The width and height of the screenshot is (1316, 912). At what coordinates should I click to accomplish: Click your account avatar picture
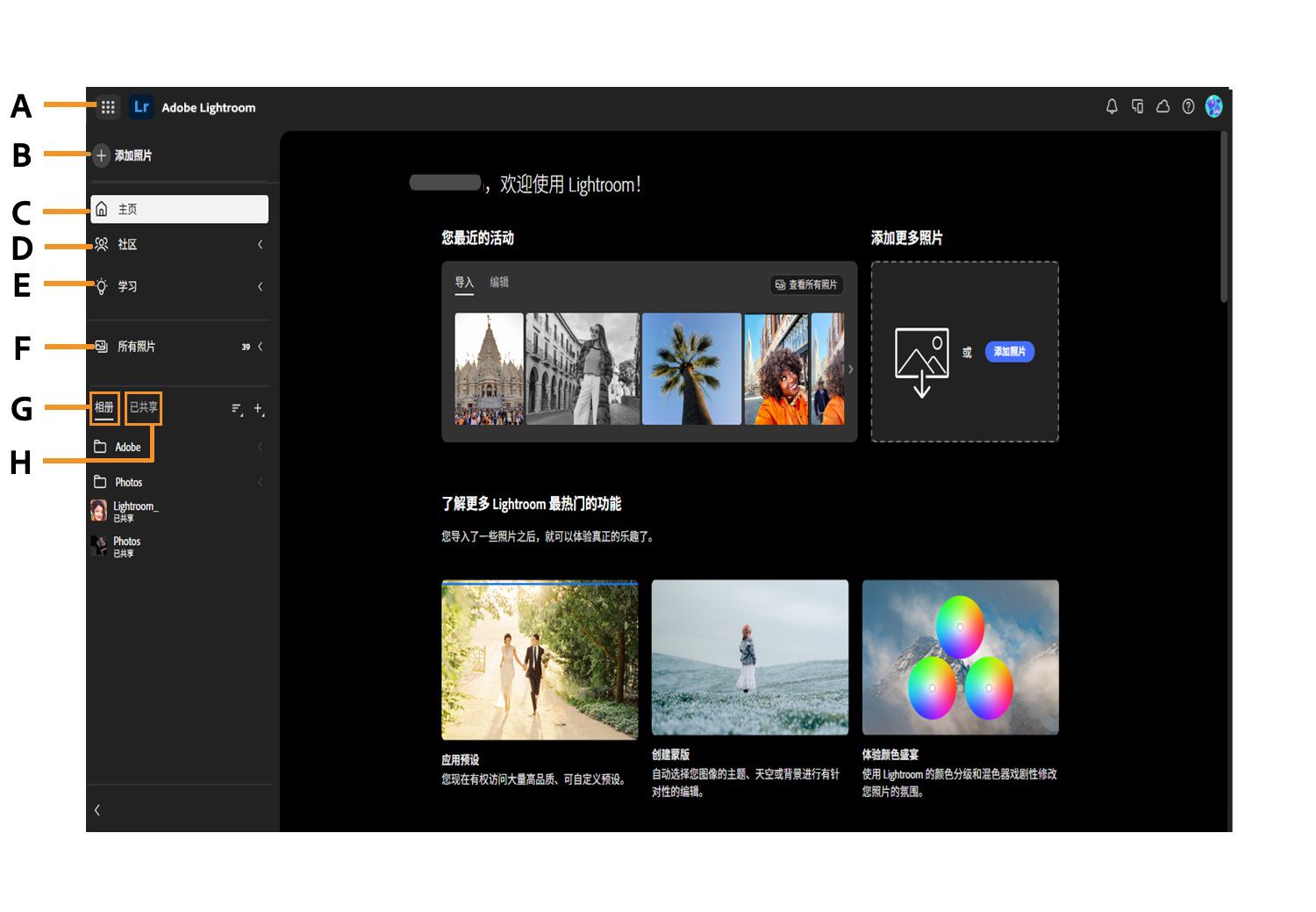[1215, 106]
